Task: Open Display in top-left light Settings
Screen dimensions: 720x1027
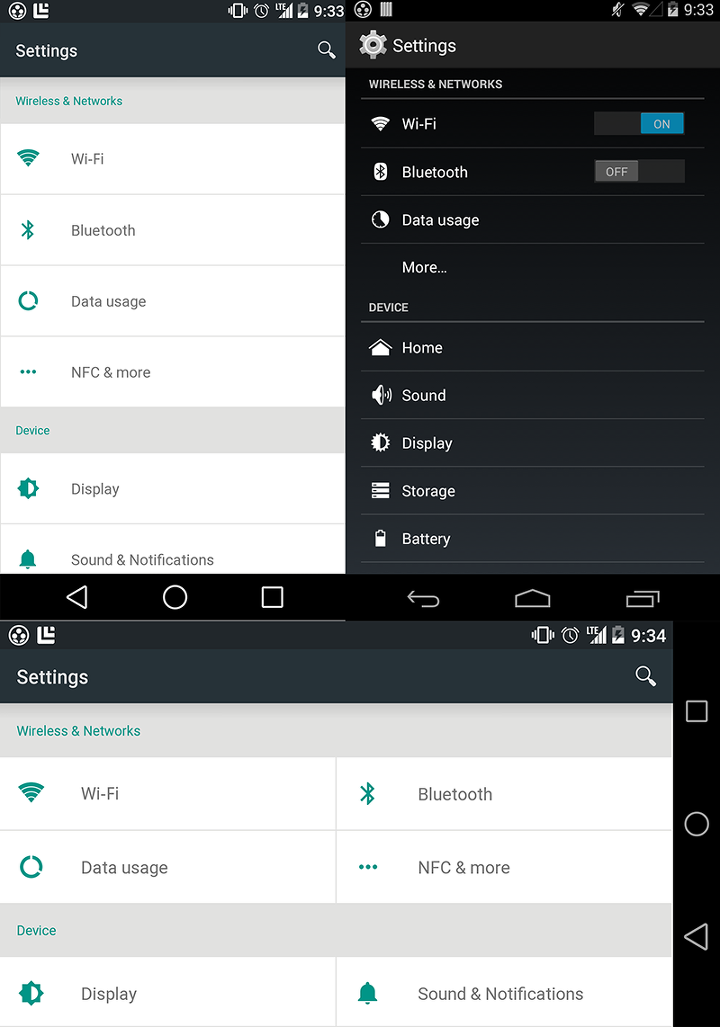Action: click(x=173, y=489)
